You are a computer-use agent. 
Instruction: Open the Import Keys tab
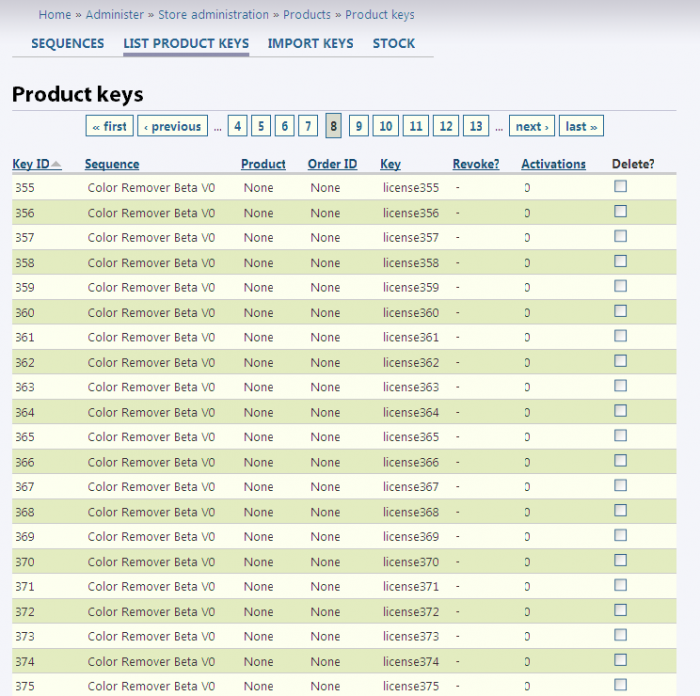[310, 43]
